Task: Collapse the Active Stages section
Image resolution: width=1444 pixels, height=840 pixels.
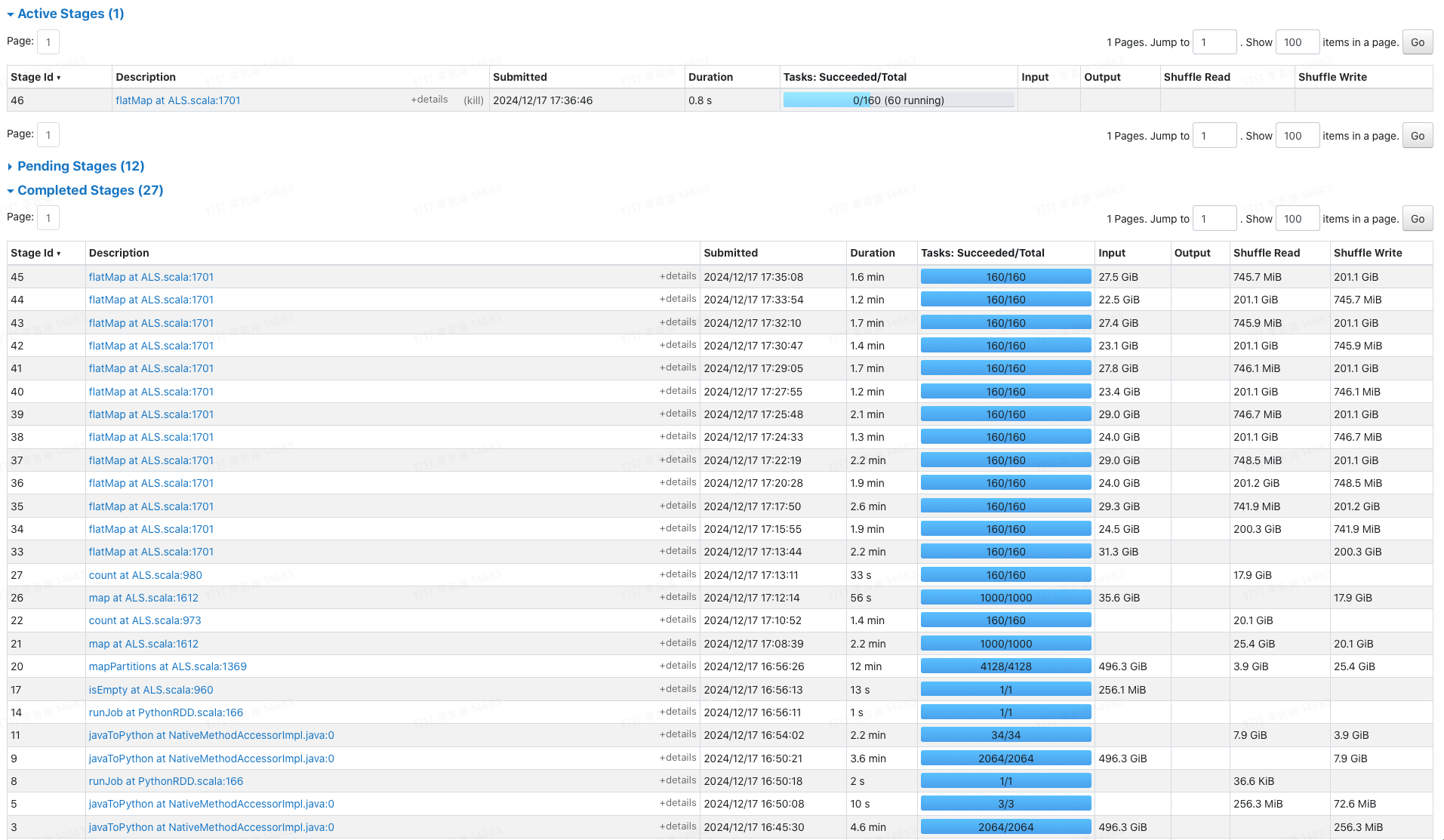Action: pyautogui.click(x=65, y=14)
